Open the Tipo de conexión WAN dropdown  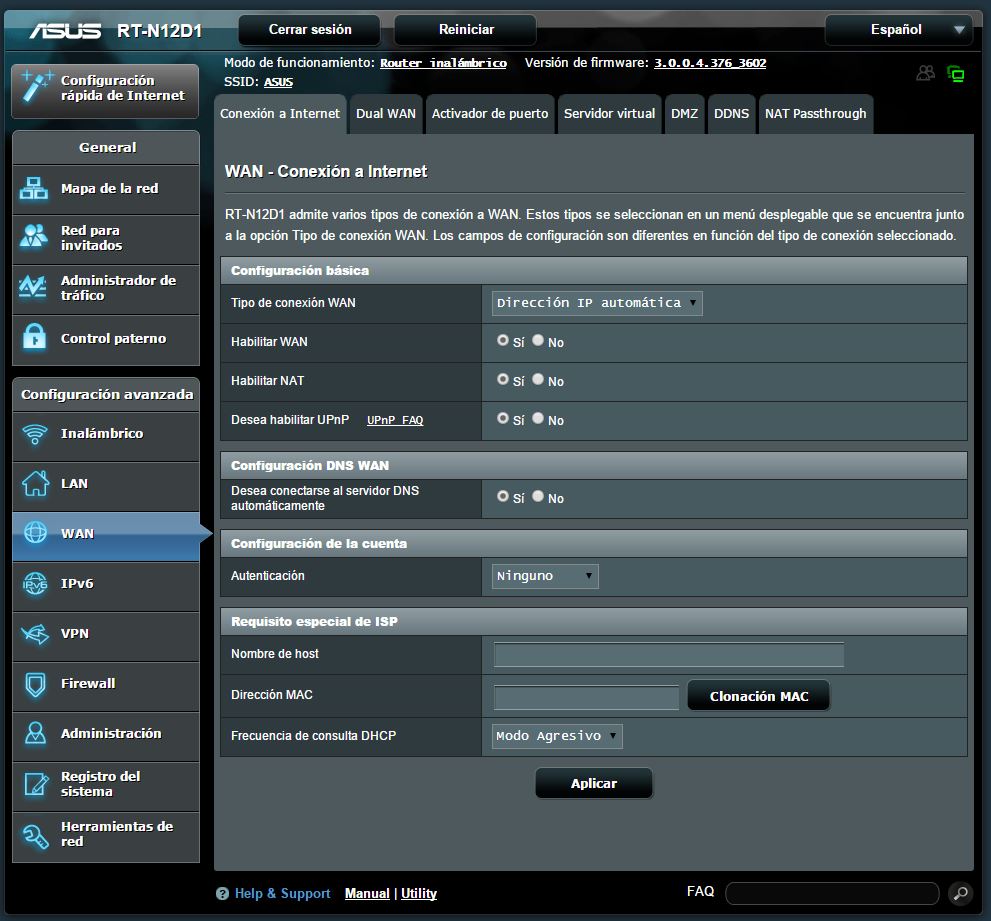click(x=597, y=303)
